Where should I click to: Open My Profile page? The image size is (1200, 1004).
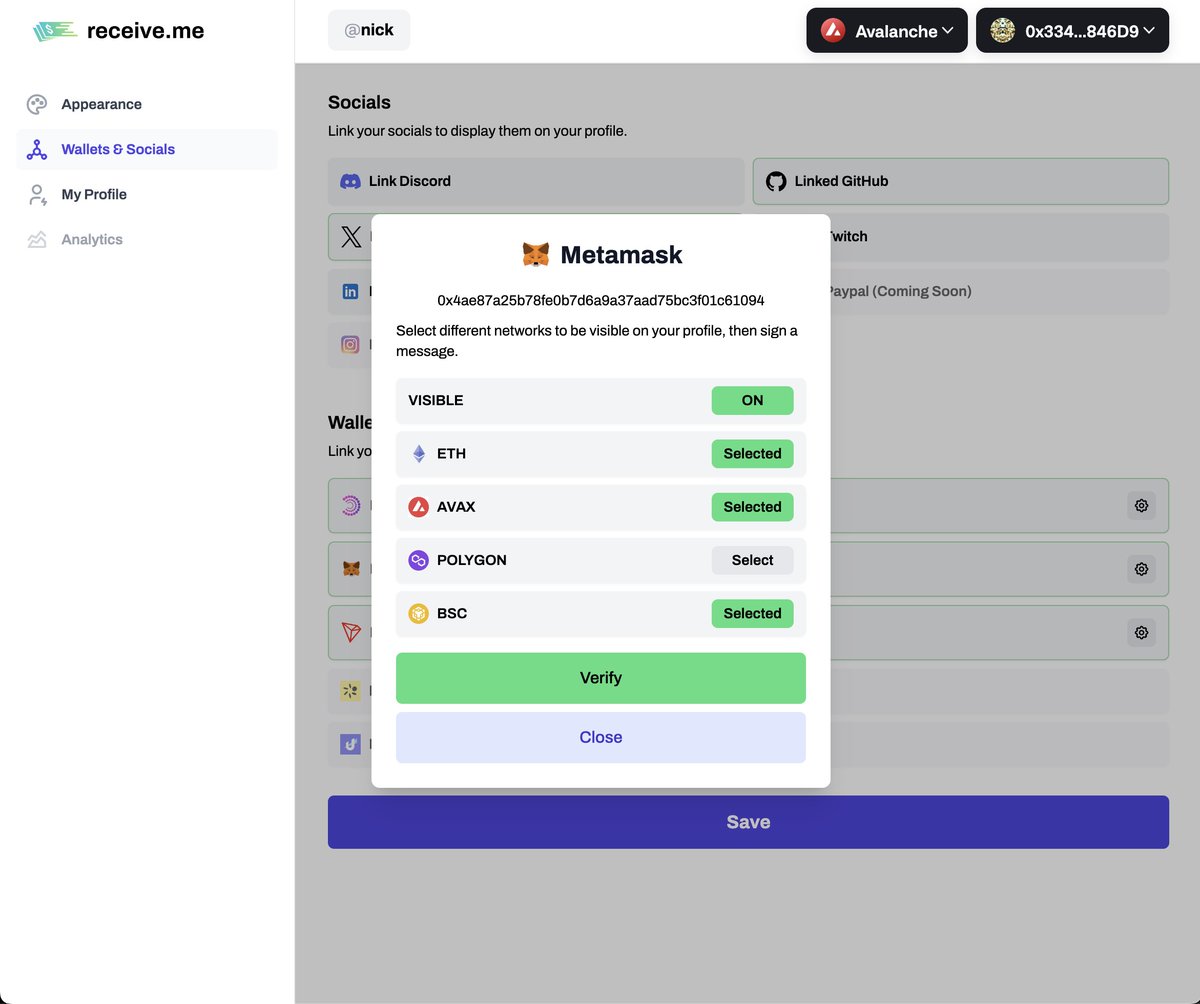tap(147, 194)
